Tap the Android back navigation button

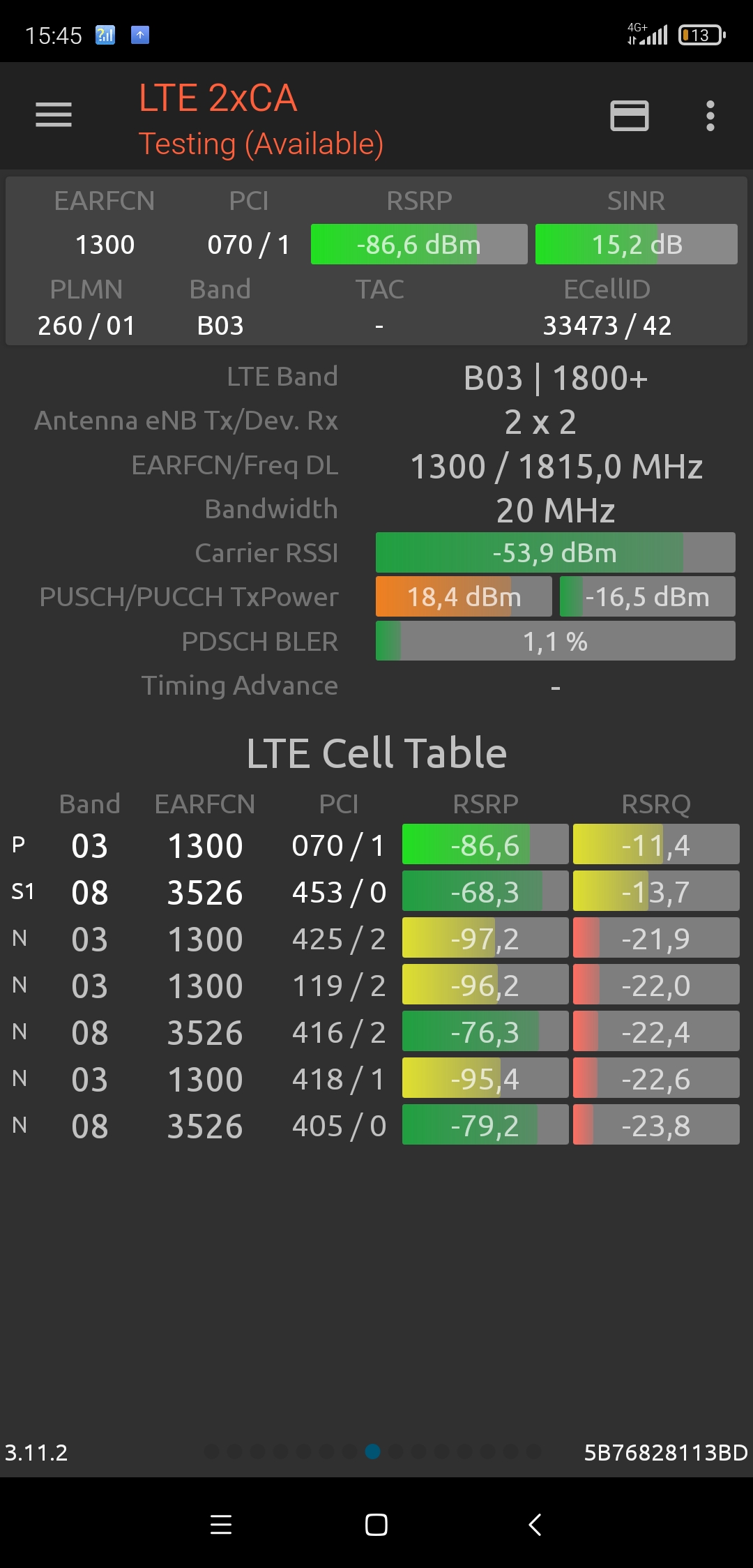pyautogui.click(x=535, y=1525)
